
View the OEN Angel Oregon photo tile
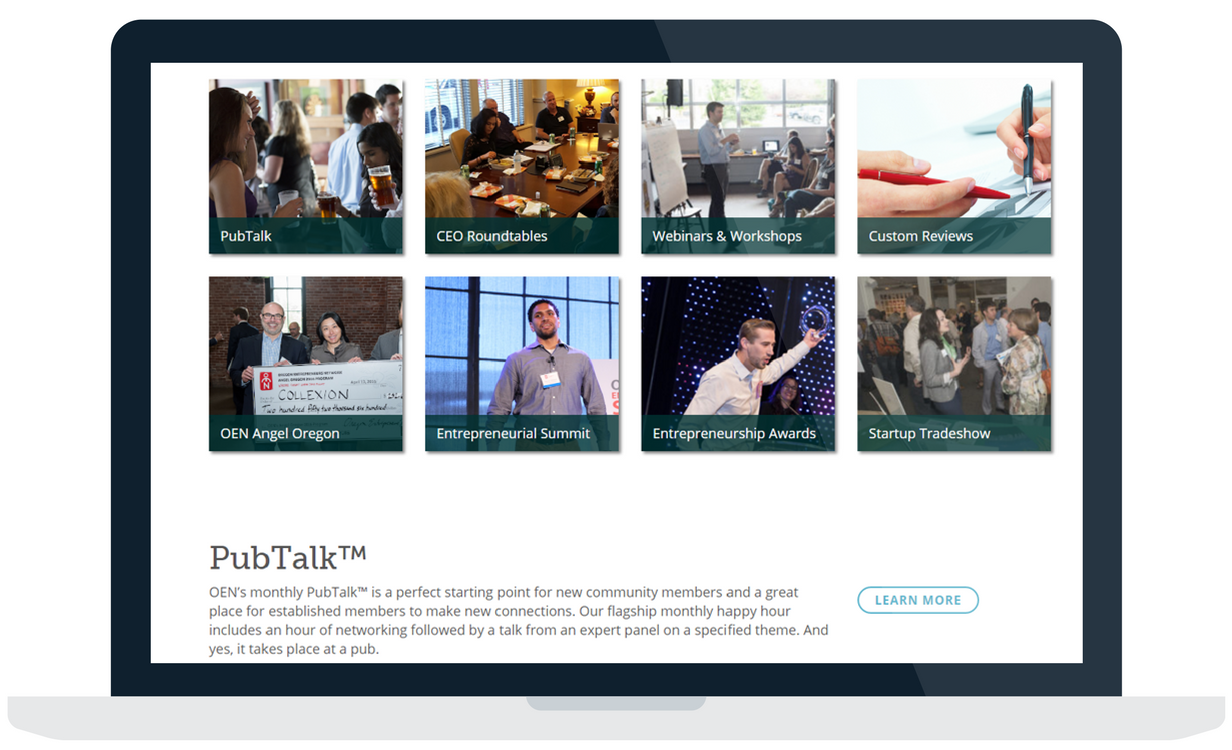pyautogui.click(x=306, y=364)
